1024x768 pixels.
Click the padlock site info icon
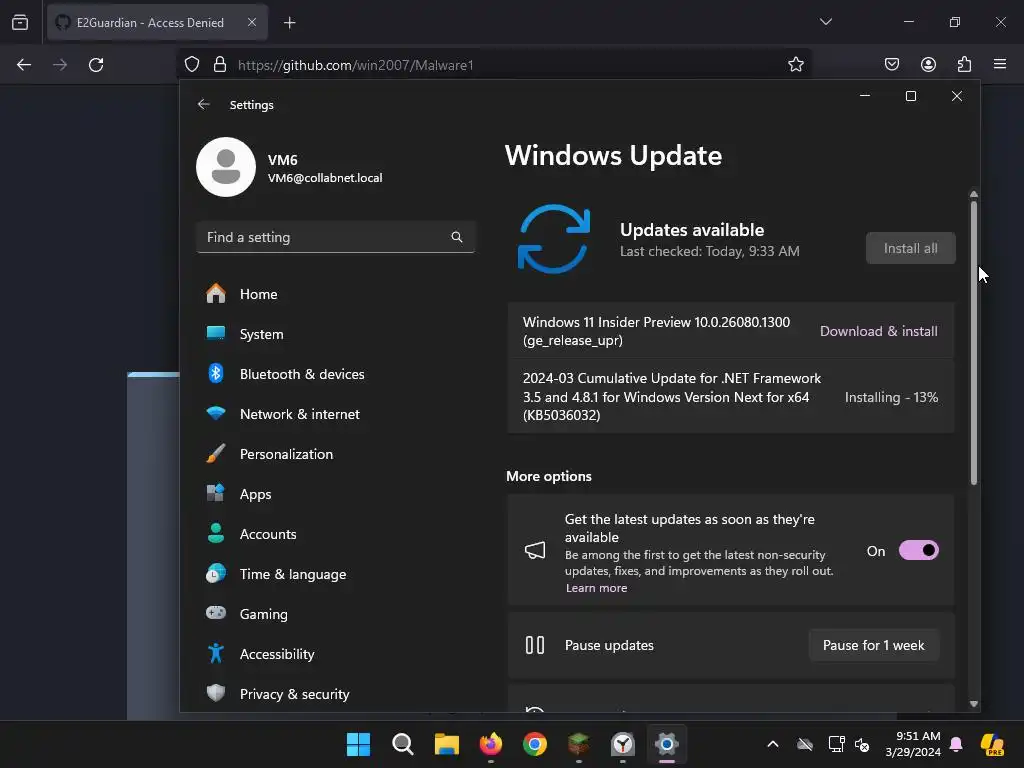(x=220, y=65)
